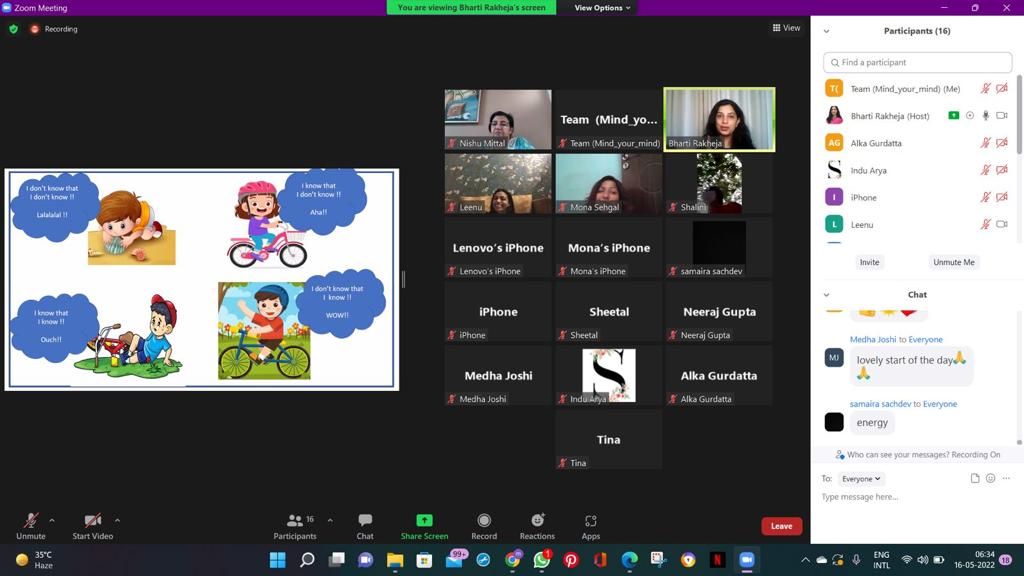Turn on camera with Start Video
Image resolution: width=1024 pixels, height=576 pixels.
[x=92, y=525]
